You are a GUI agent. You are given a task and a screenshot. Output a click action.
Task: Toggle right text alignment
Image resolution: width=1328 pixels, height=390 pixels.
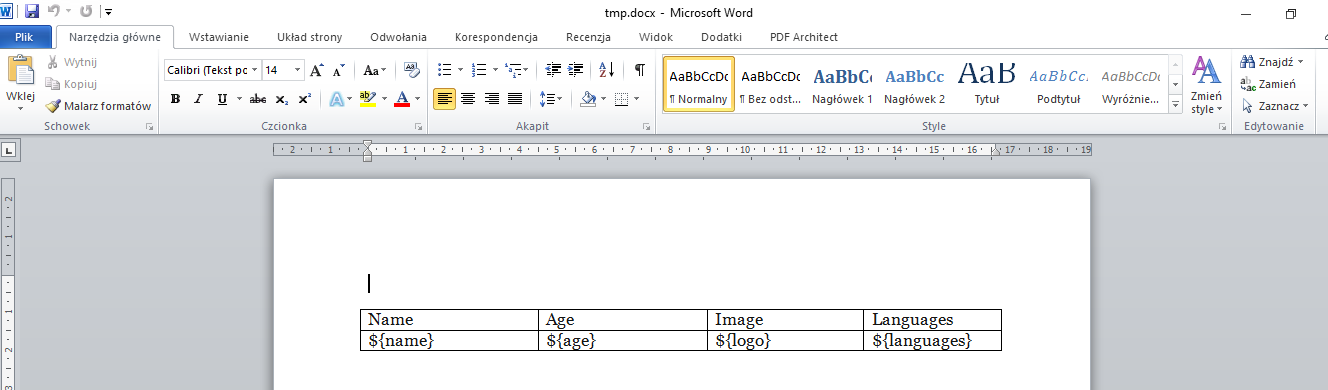(492, 99)
